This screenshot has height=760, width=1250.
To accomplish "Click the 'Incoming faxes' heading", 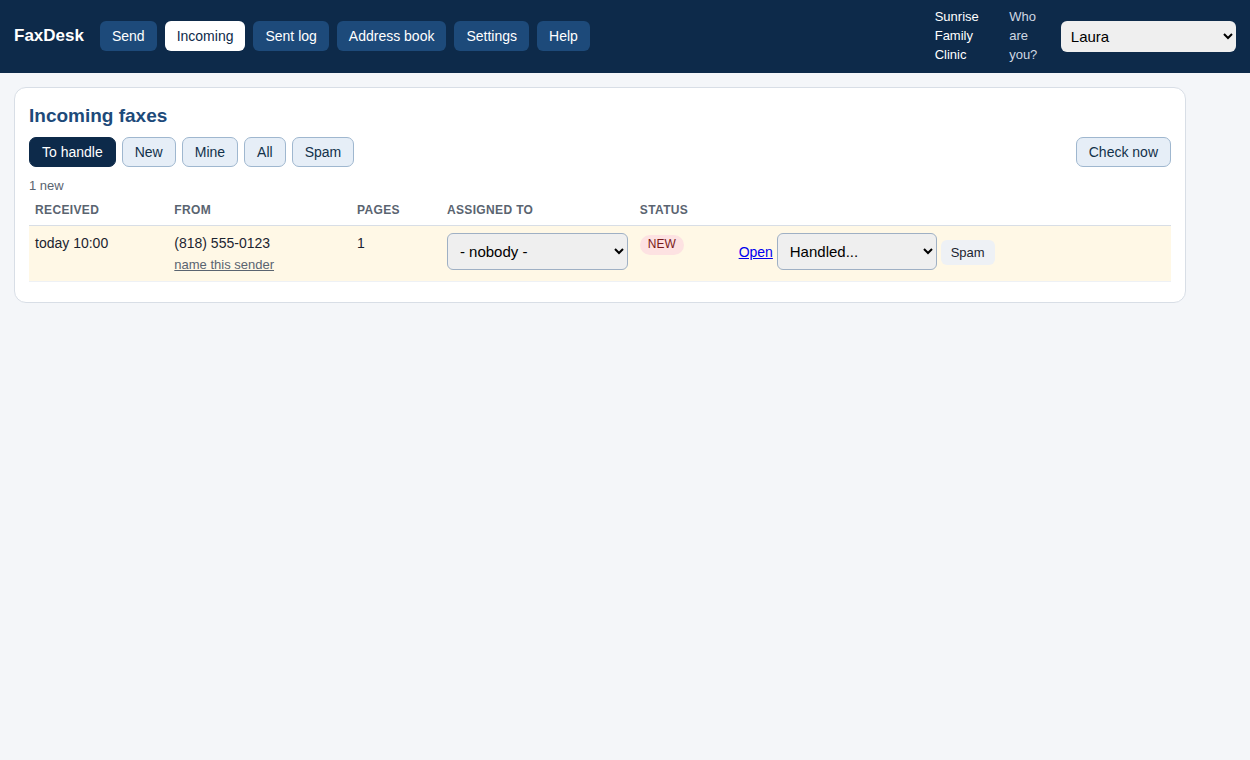I will [98, 116].
